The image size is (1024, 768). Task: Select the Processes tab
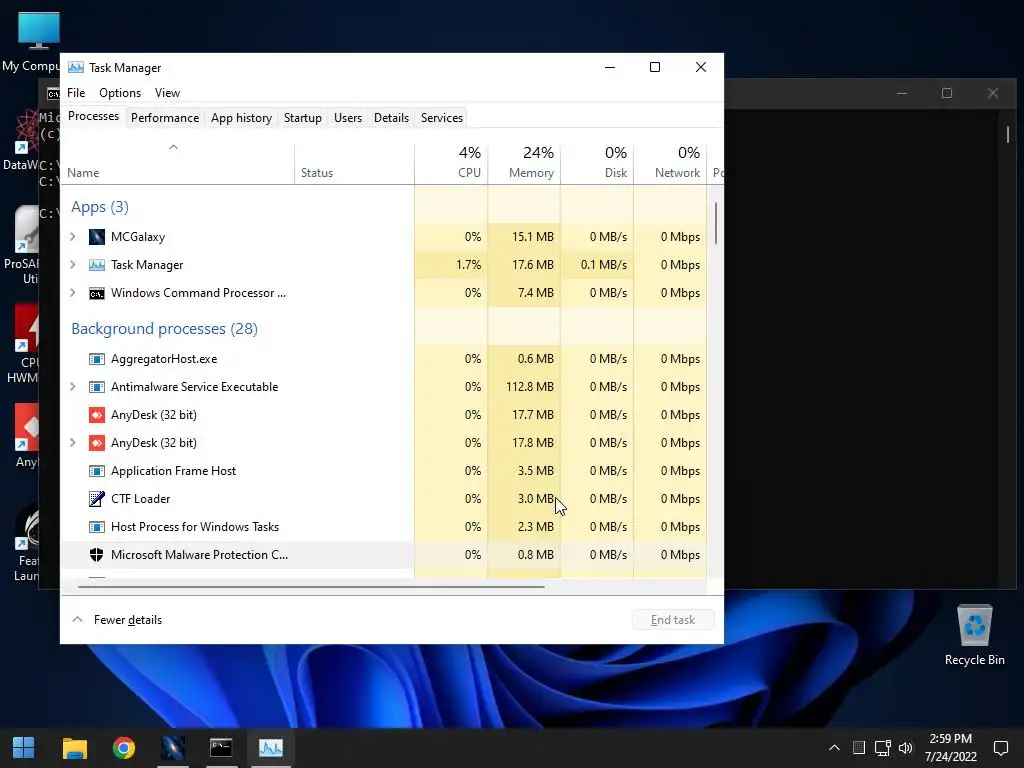(93, 116)
